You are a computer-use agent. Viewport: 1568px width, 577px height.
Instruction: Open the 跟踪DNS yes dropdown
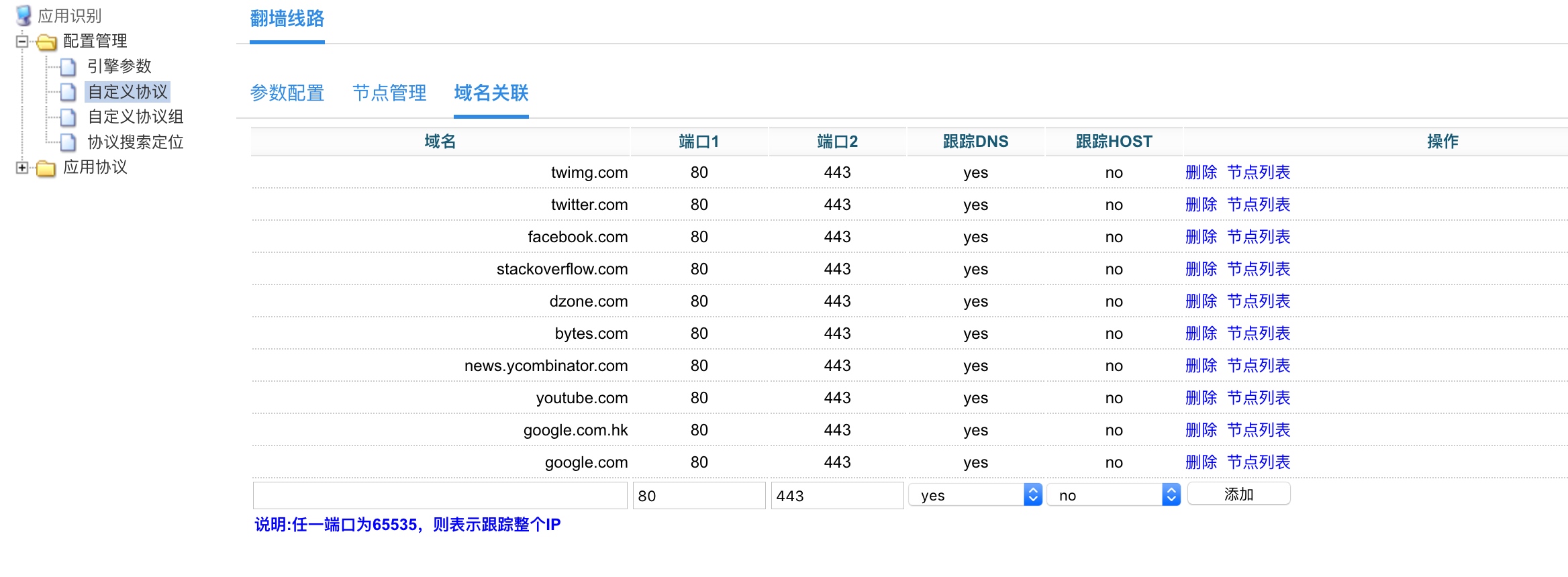(x=975, y=495)
